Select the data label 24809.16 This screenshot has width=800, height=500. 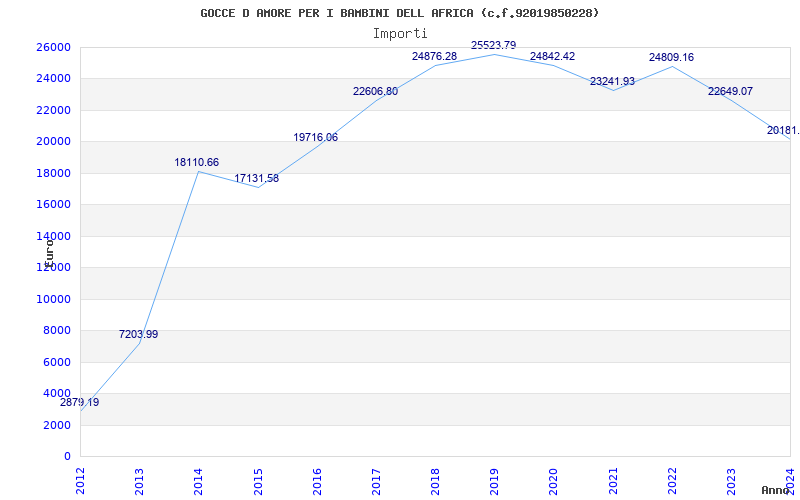click(671, 57)
